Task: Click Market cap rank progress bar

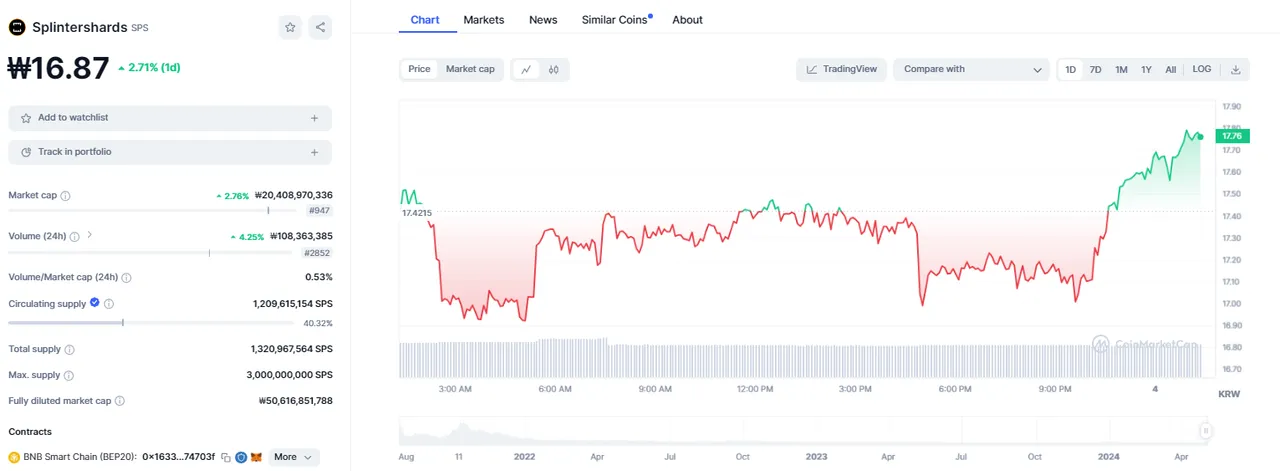Action: [154, 211]
